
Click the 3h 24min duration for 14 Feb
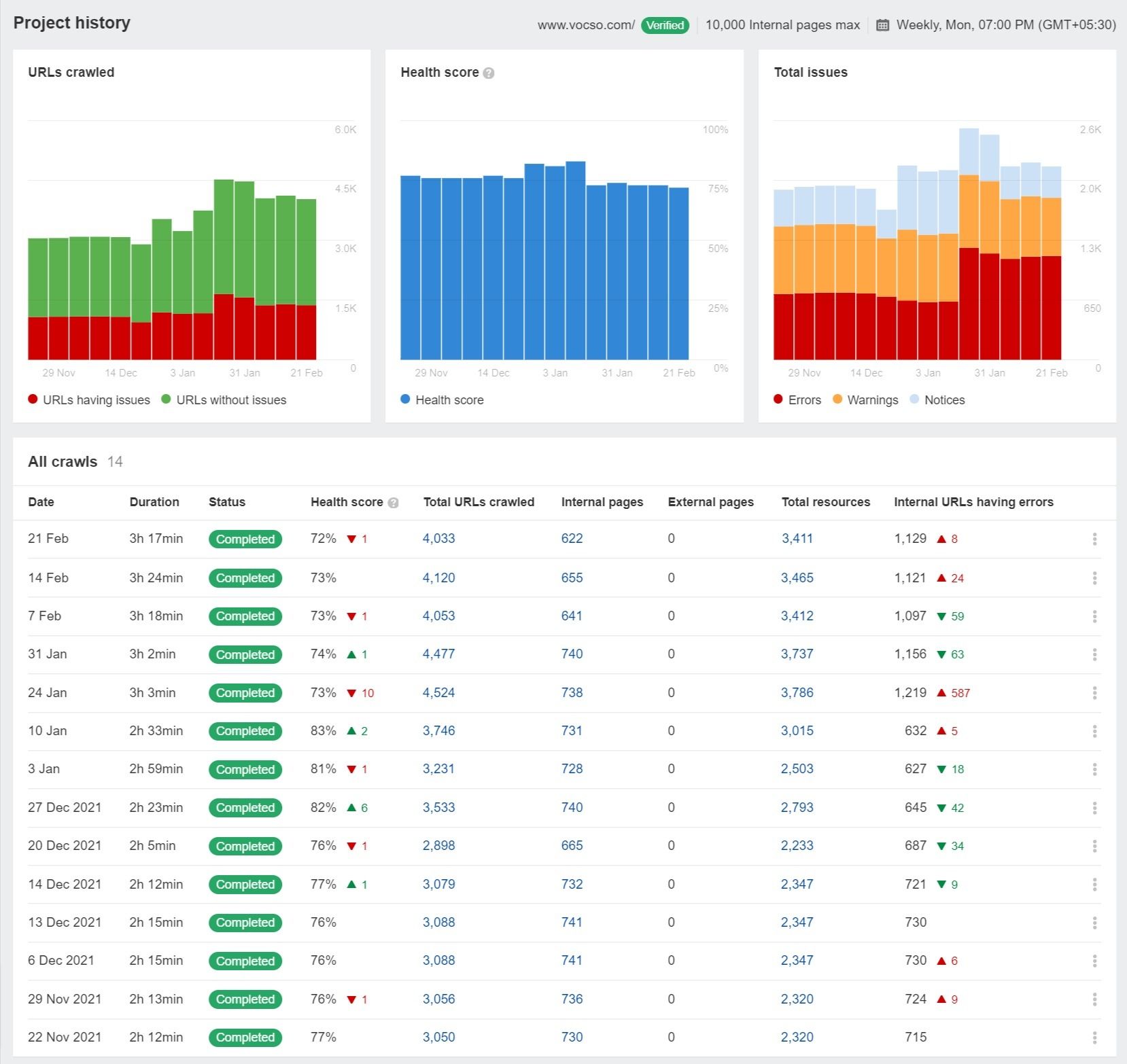[156, 578]
